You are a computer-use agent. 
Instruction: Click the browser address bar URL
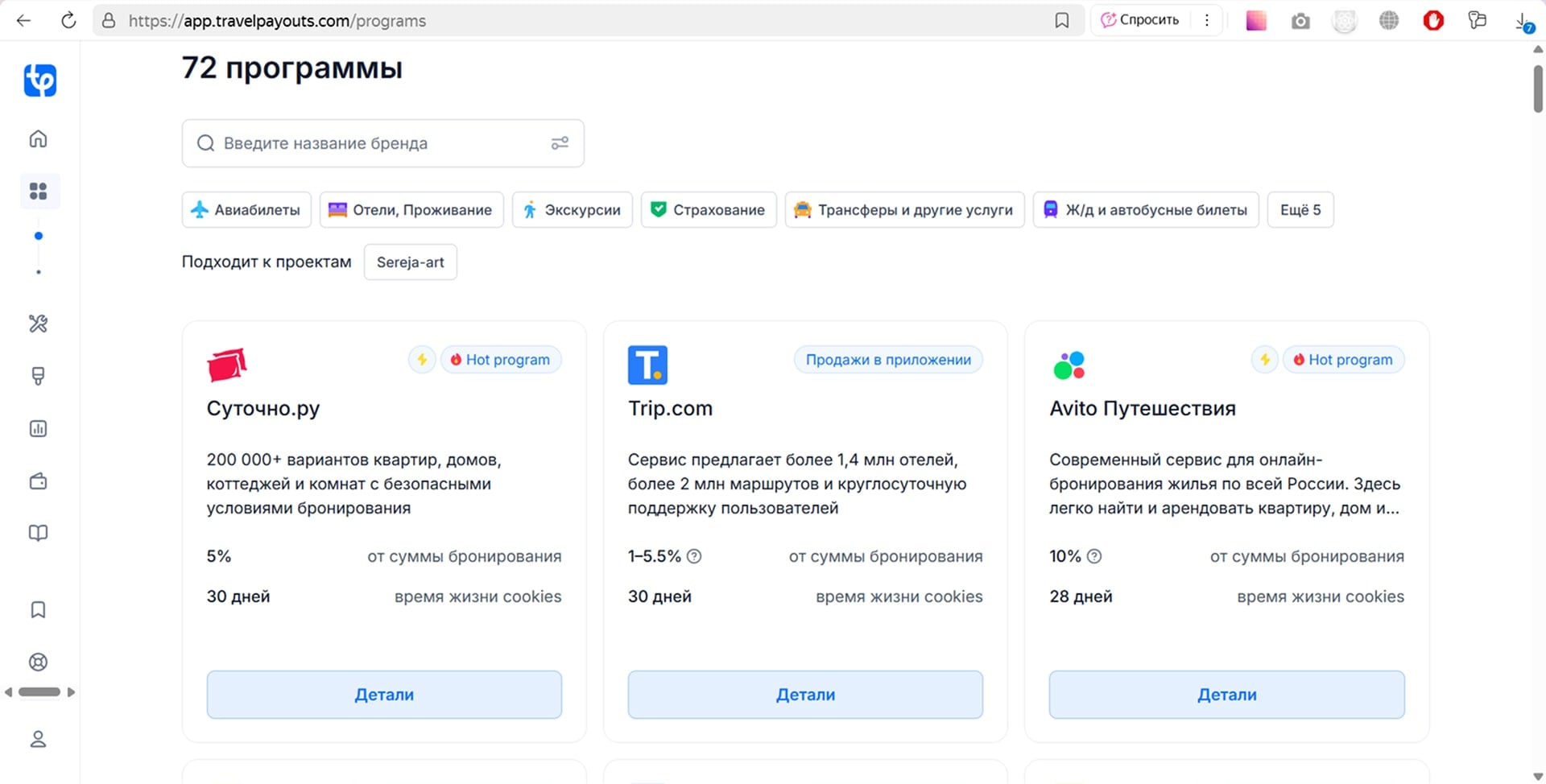[277, 21]
